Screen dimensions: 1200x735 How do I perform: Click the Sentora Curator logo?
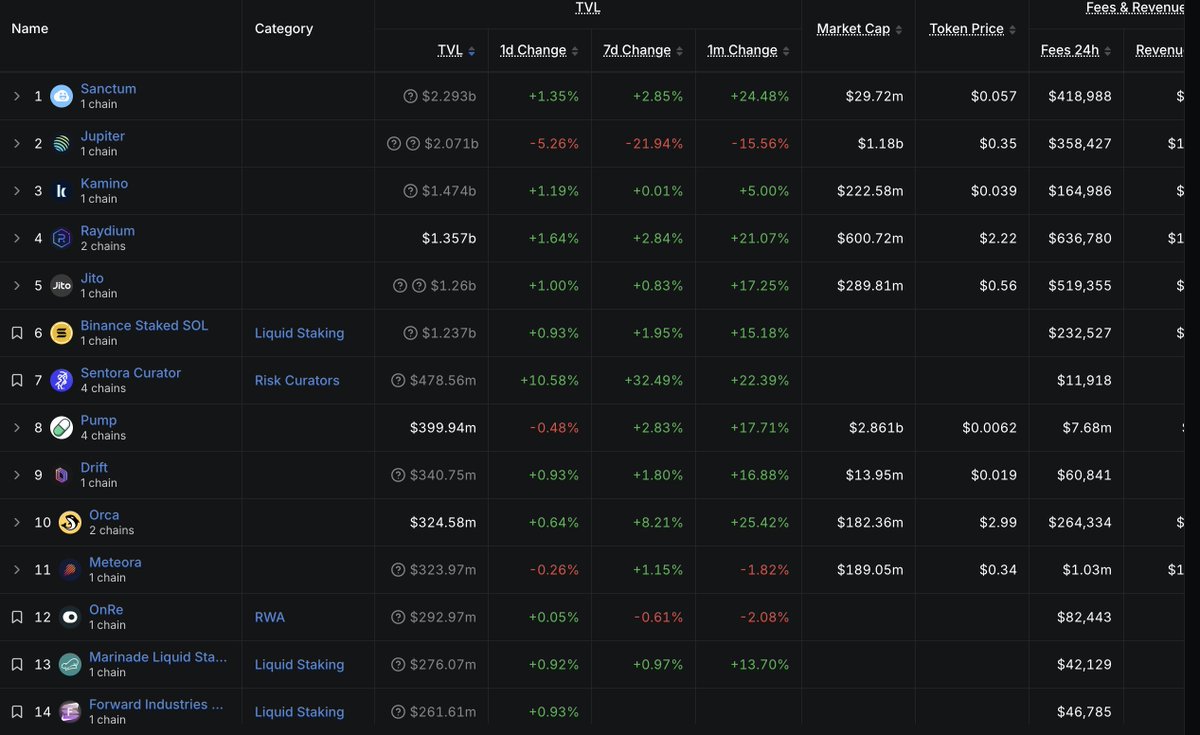(x=62, y=380)
